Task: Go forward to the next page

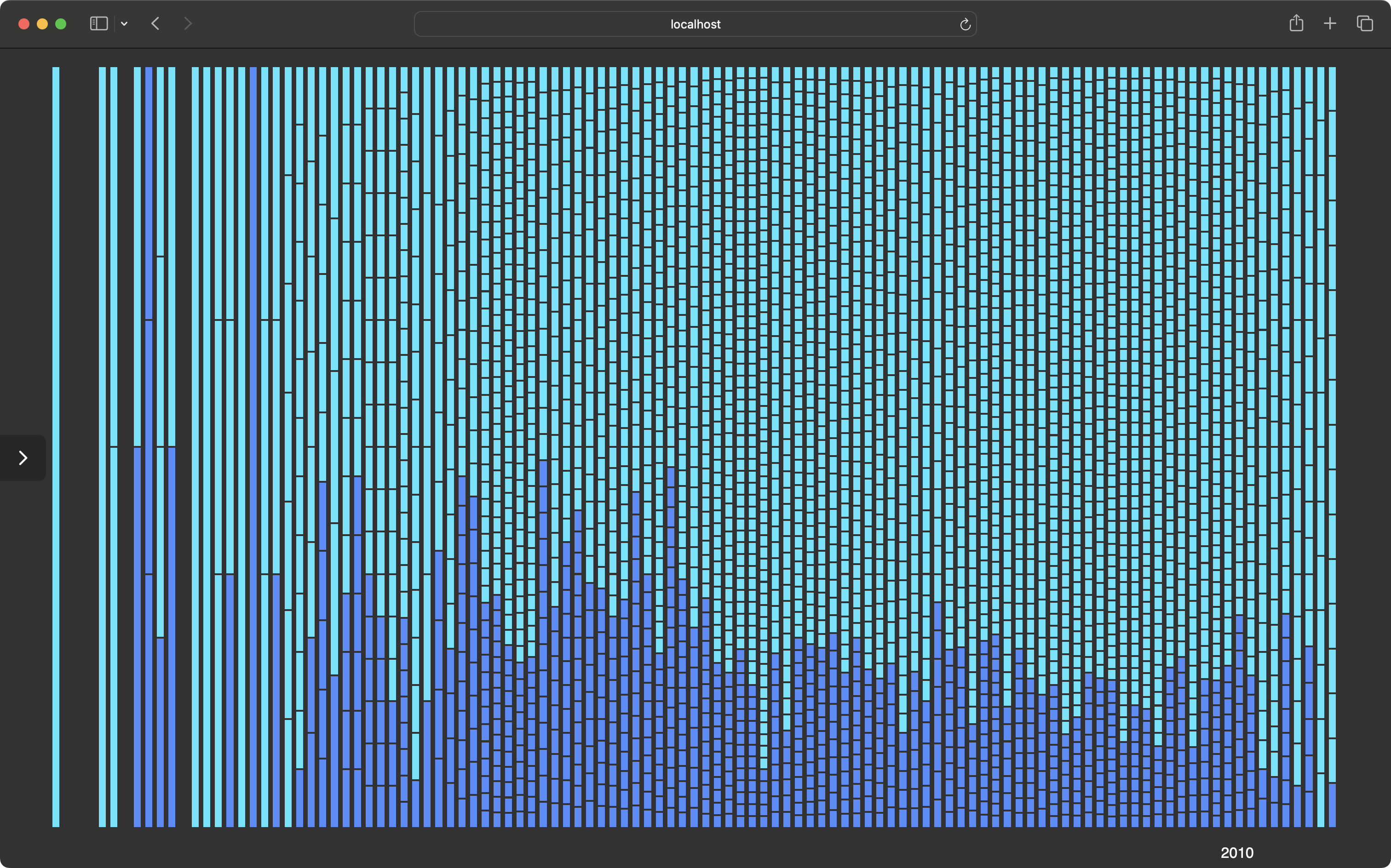Action: (187, 23)
